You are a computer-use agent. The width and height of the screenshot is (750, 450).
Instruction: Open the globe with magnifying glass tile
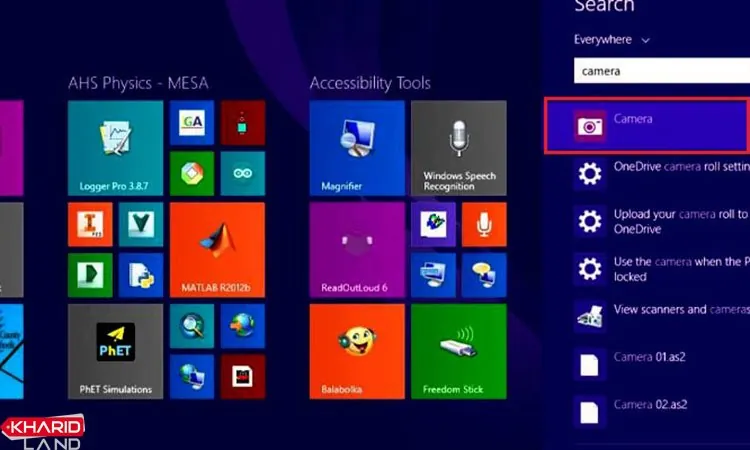192,326
